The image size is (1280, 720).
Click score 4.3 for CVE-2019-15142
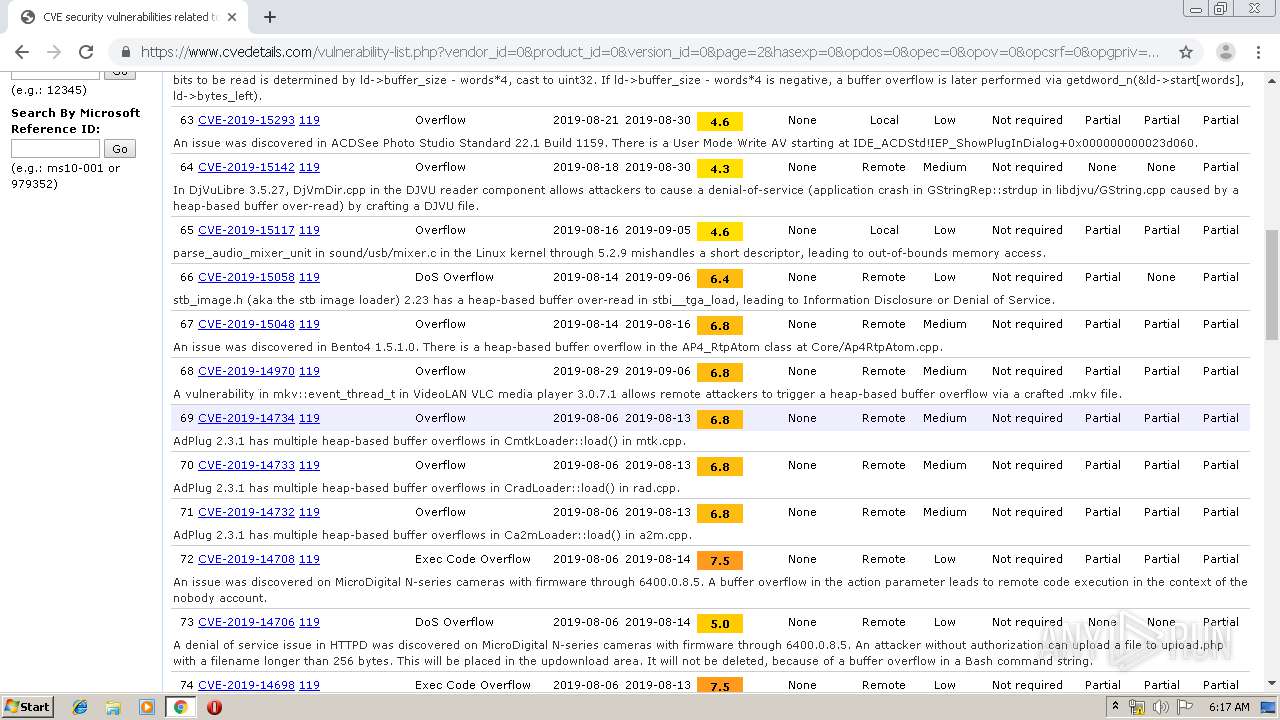pyautogui.click(x=720, y=168)
